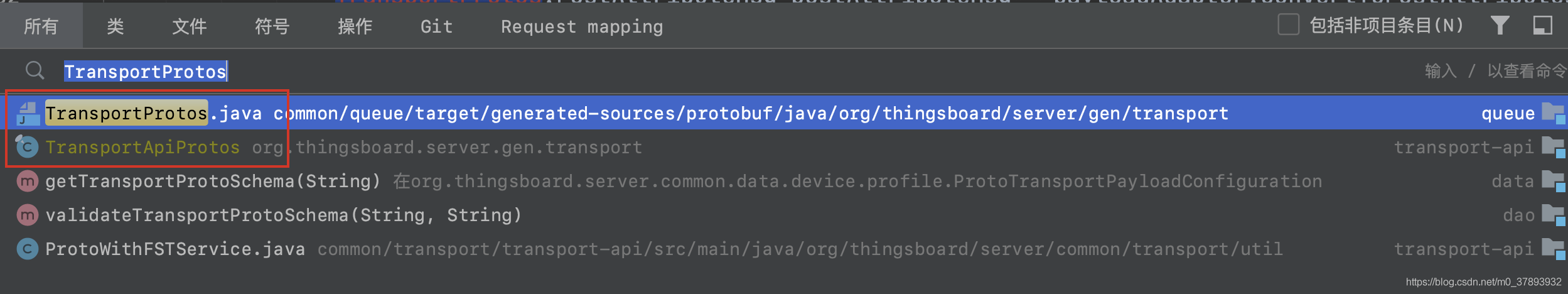This screenshot has height=294, width=1568.
Task: Select the TransportProtos.java result row
Action: (x=784, y=113)
